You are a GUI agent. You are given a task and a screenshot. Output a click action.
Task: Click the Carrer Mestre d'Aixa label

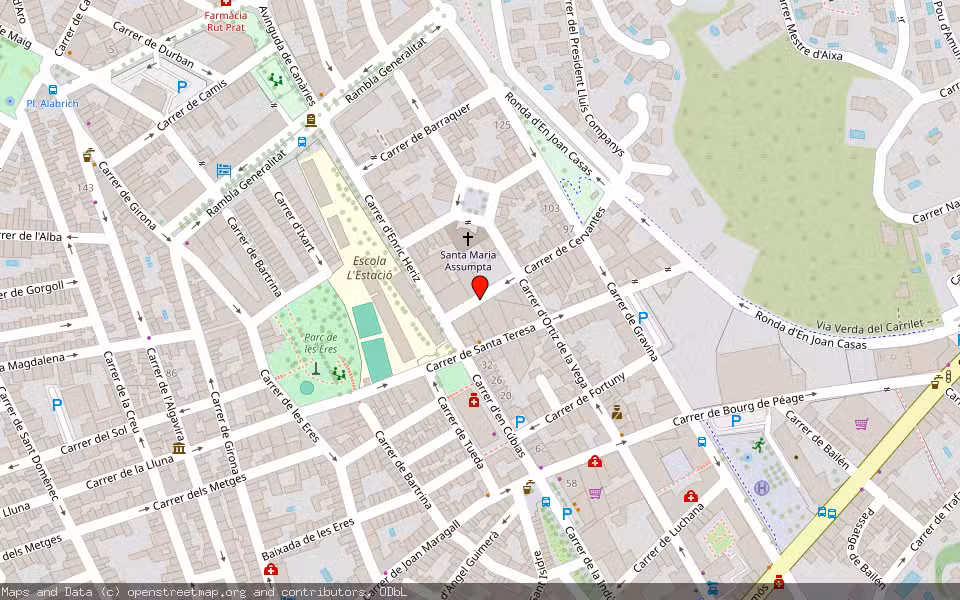[x=812, y=31]
